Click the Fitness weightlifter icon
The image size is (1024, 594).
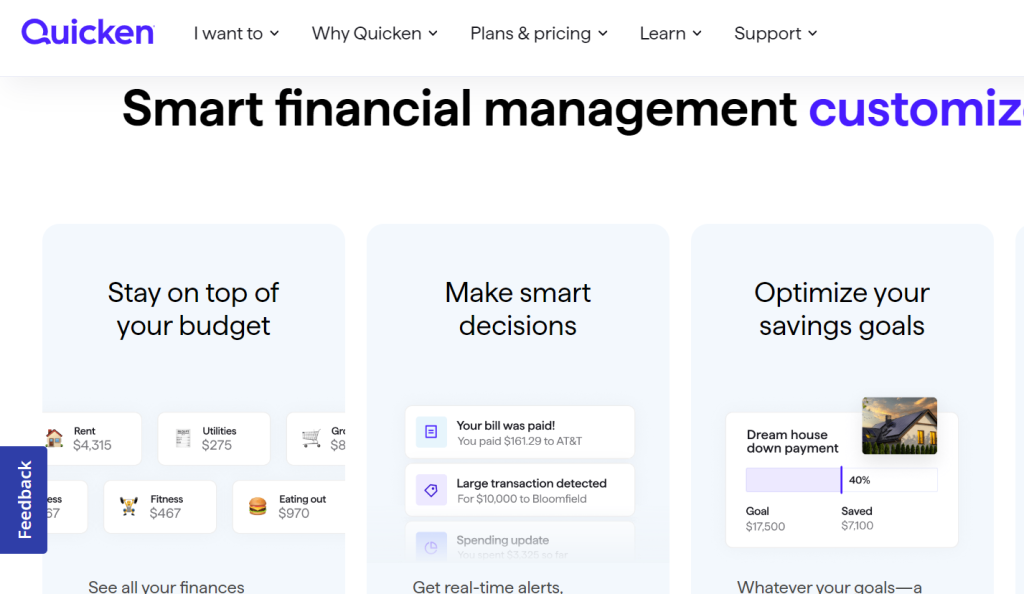128,506
